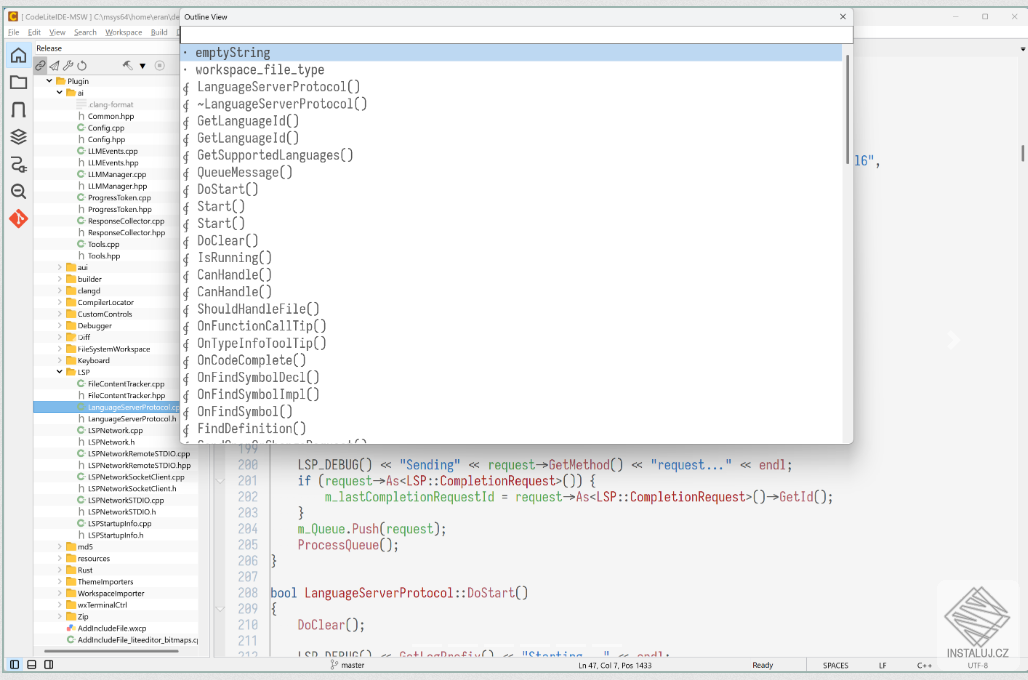Fold the code block at line 201

pyautogui.click(x=220, y=481)
